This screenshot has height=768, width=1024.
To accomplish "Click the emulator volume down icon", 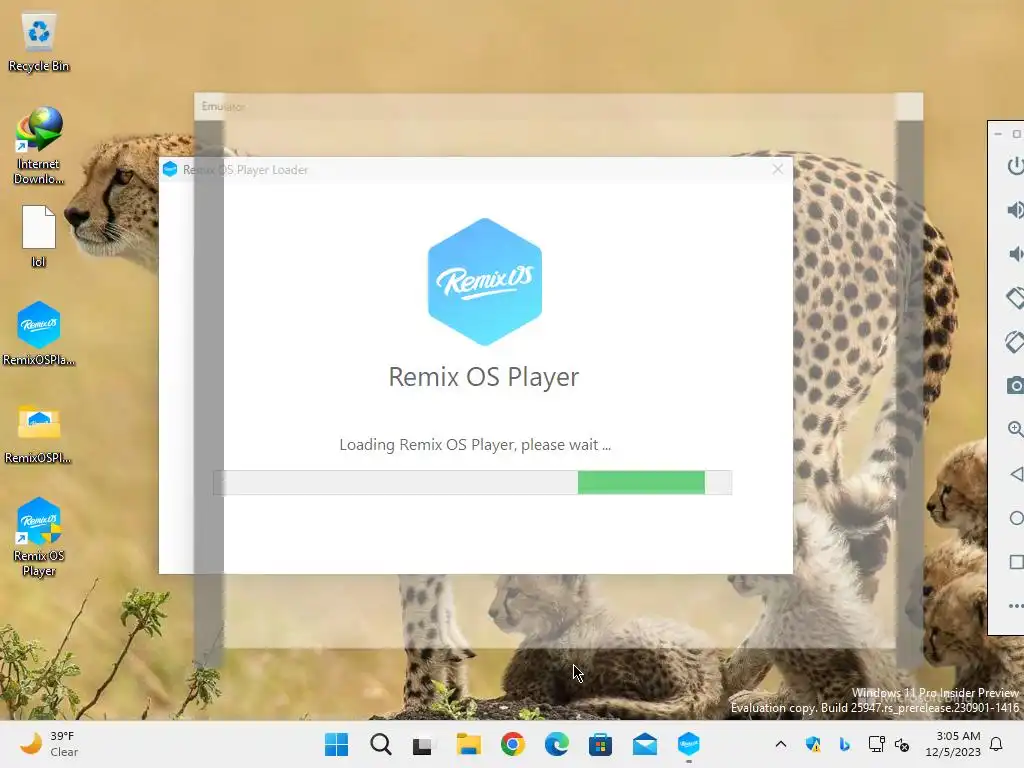I will (1015, 253).
